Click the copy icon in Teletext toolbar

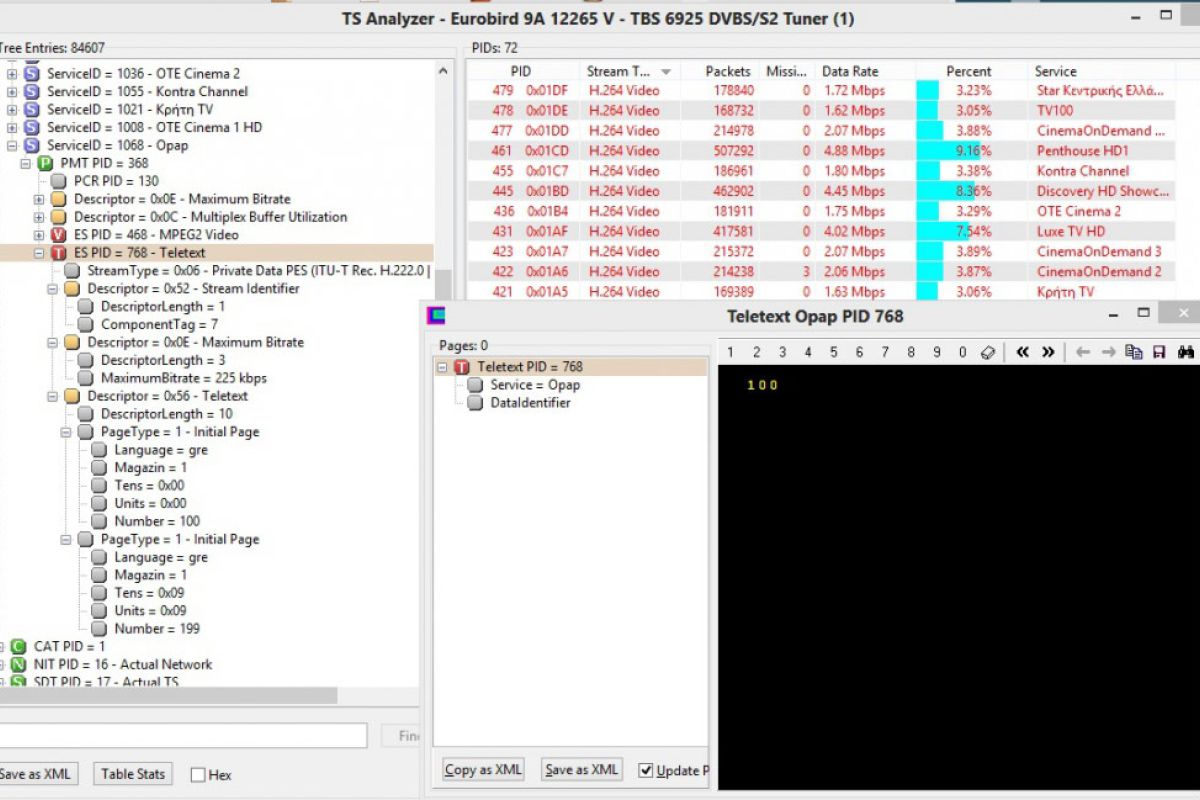pos(1133,352)
